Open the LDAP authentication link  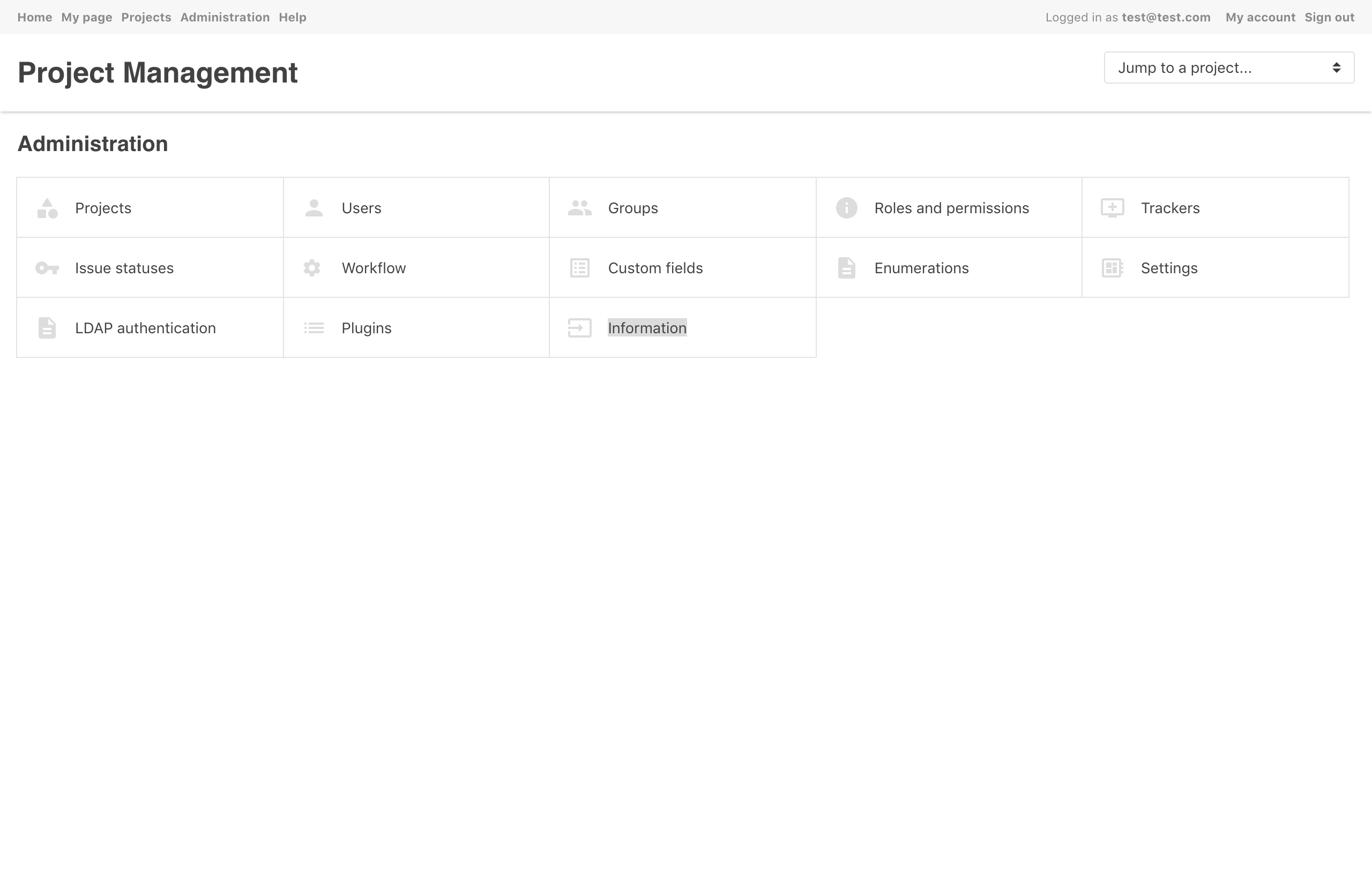145,328
